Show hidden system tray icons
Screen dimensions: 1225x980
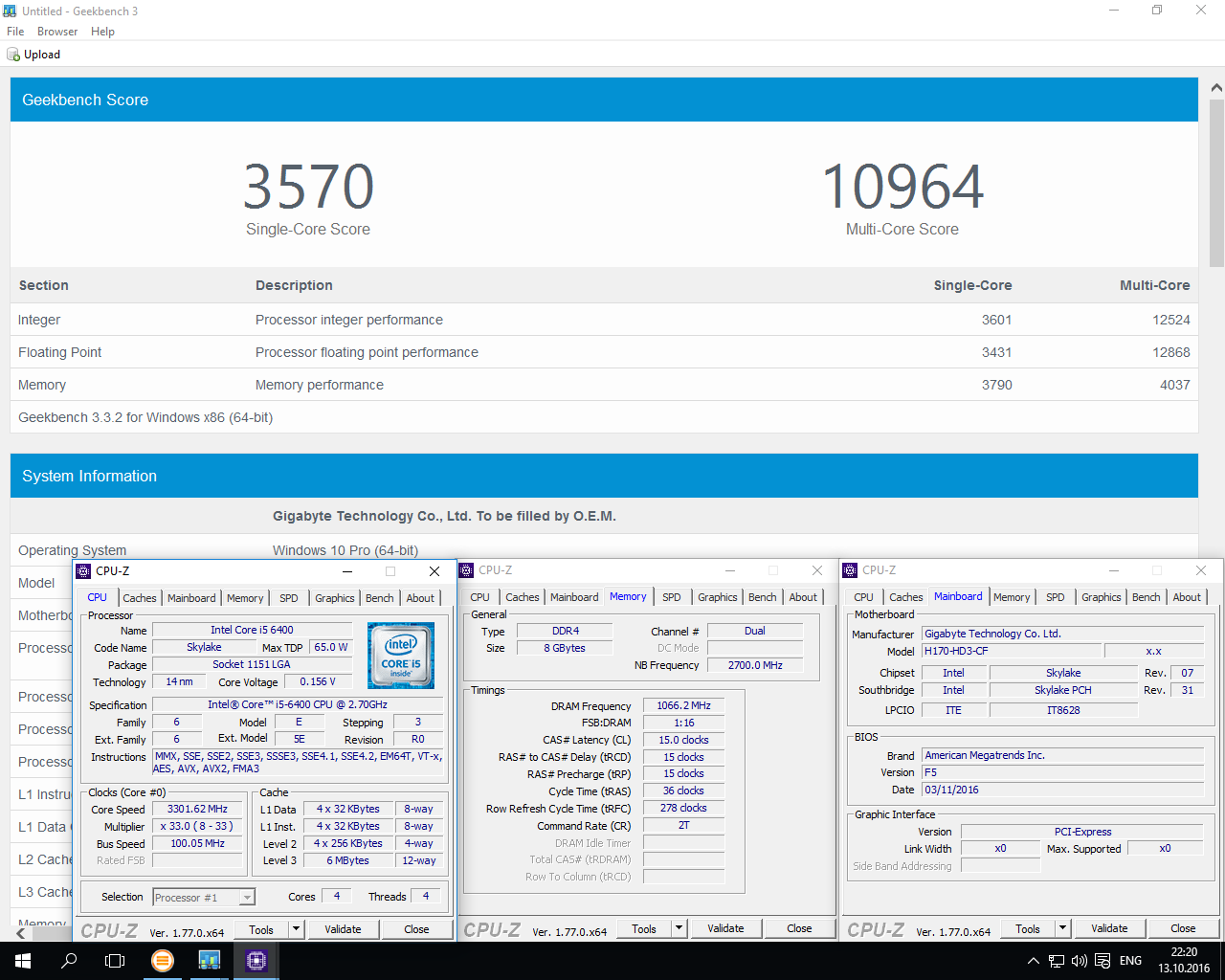[x=1033, y=961]
